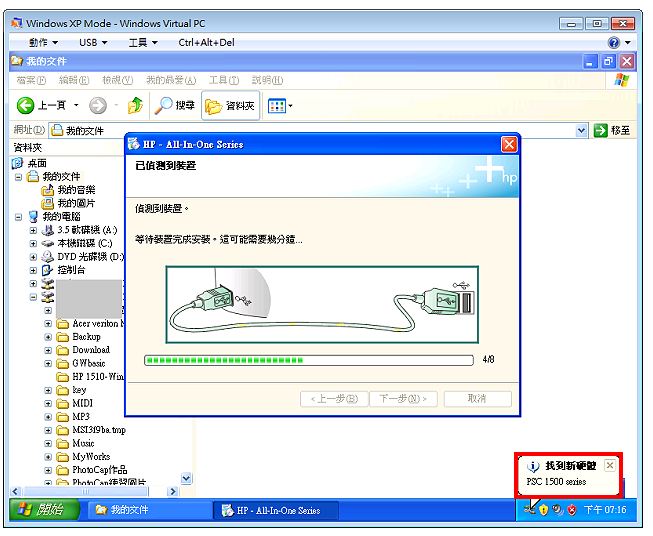The height and width of the screenshot is (536, 653).
Task: Expand the Acer veriton folder node
Action: coord(48,324)
